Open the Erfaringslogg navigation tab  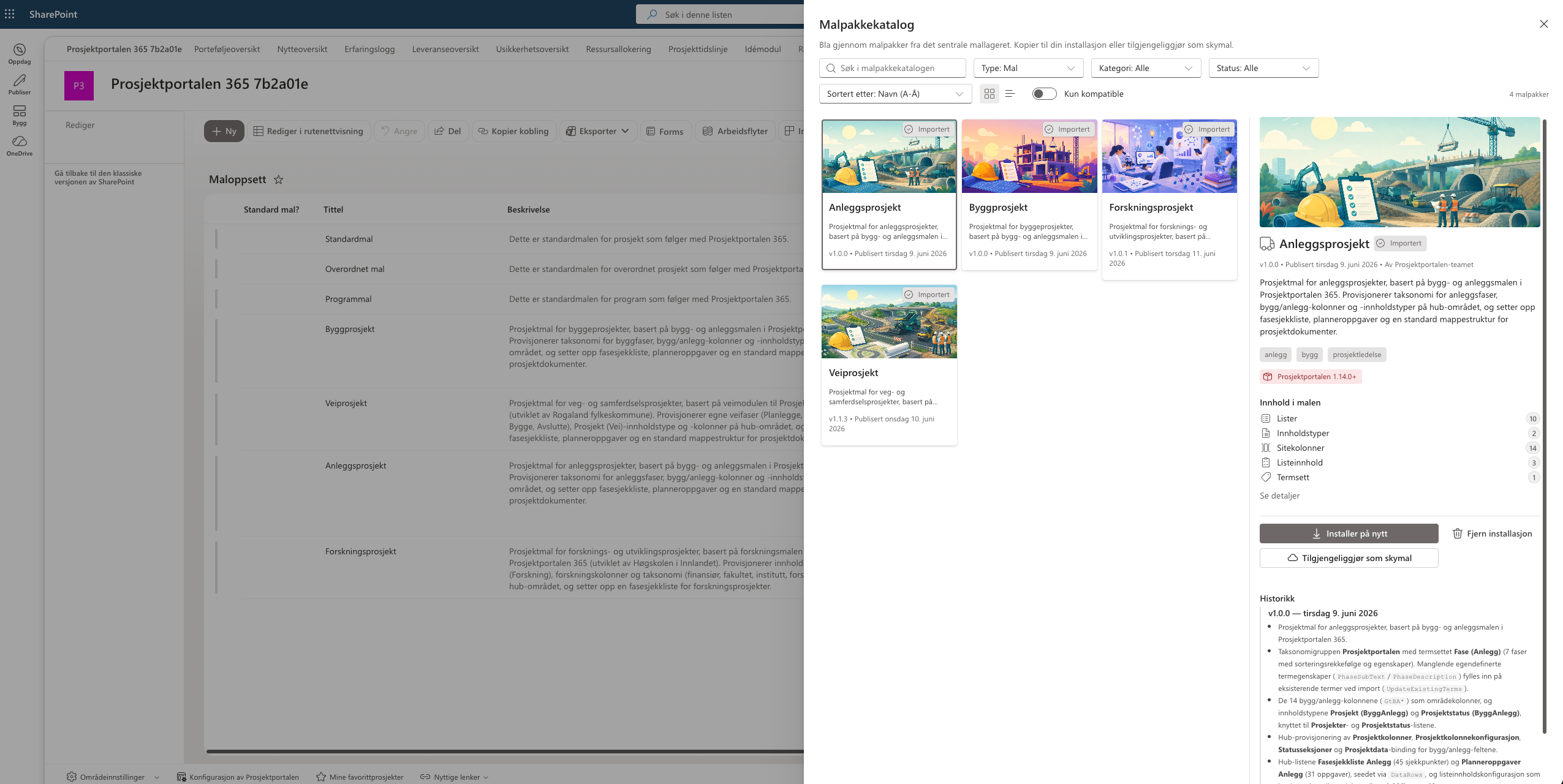pos(369,49)
